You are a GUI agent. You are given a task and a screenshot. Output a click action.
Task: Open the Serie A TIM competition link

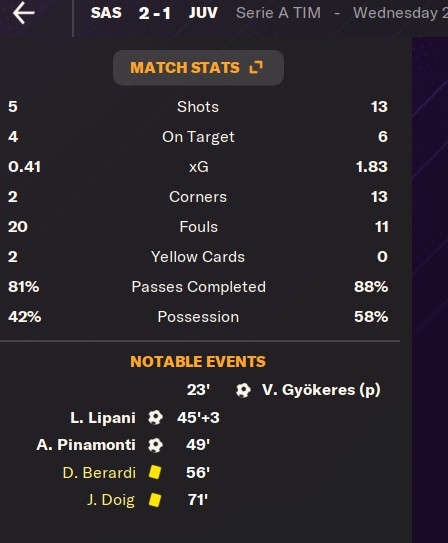pos(278,13)
